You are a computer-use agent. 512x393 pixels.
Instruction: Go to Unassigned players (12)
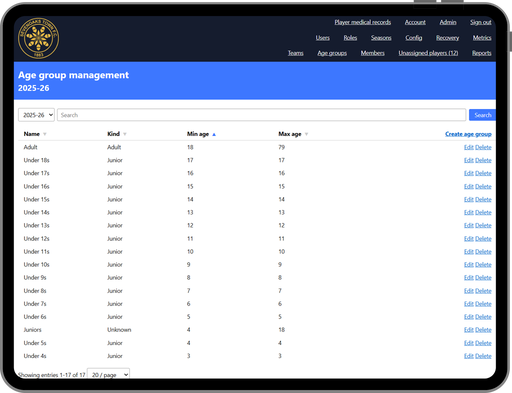[428, 53]
